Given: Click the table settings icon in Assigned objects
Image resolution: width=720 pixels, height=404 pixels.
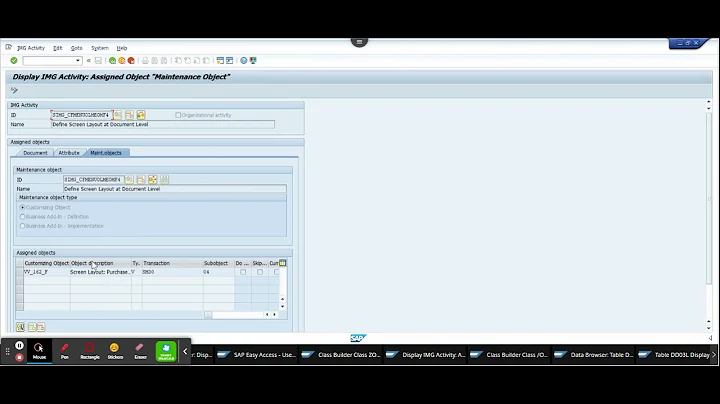Looking at the screenshot, I should [x=282, y=263].
